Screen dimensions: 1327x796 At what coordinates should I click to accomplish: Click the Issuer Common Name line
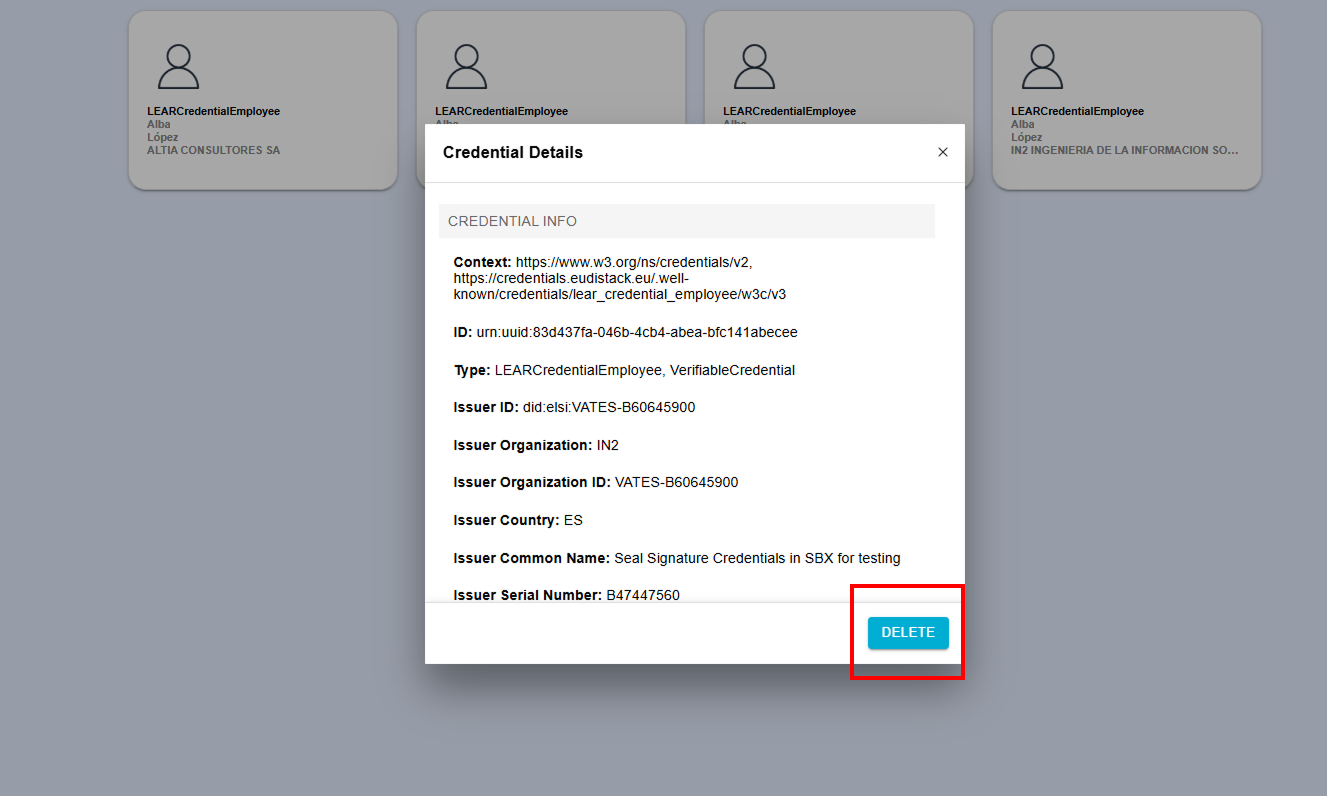coord(676,558)
